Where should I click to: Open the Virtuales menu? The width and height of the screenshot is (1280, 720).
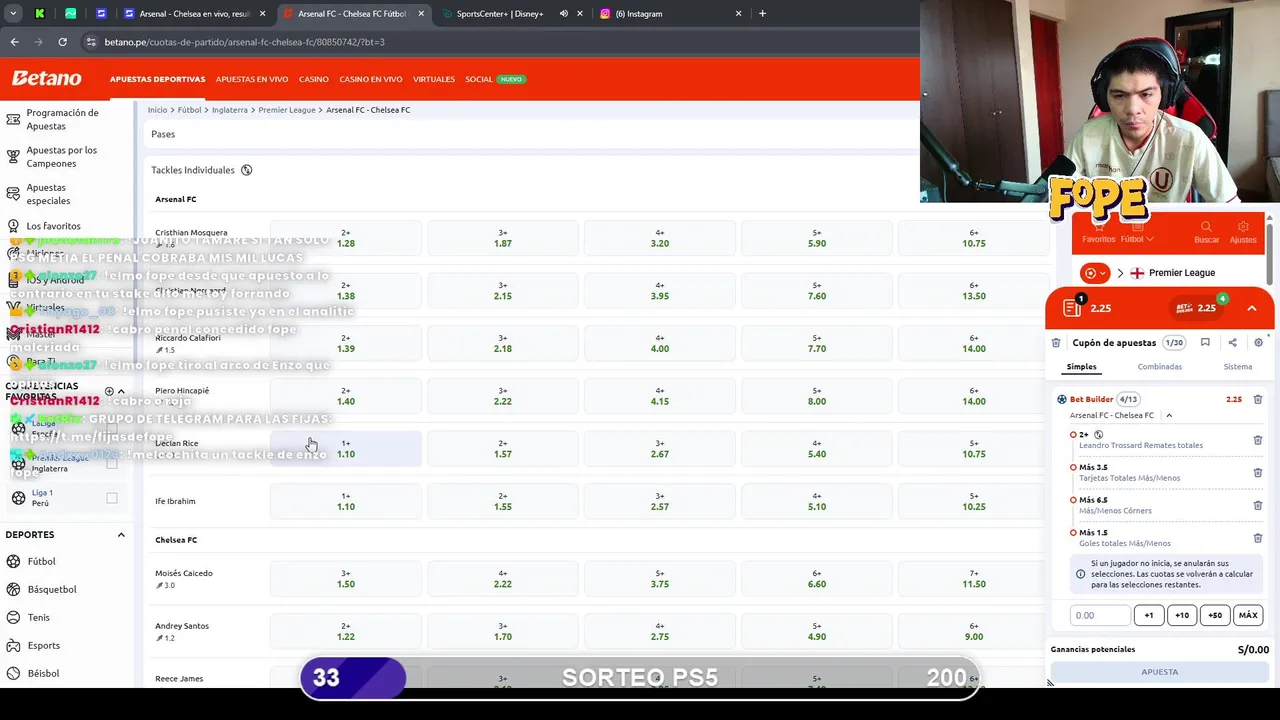434,79
